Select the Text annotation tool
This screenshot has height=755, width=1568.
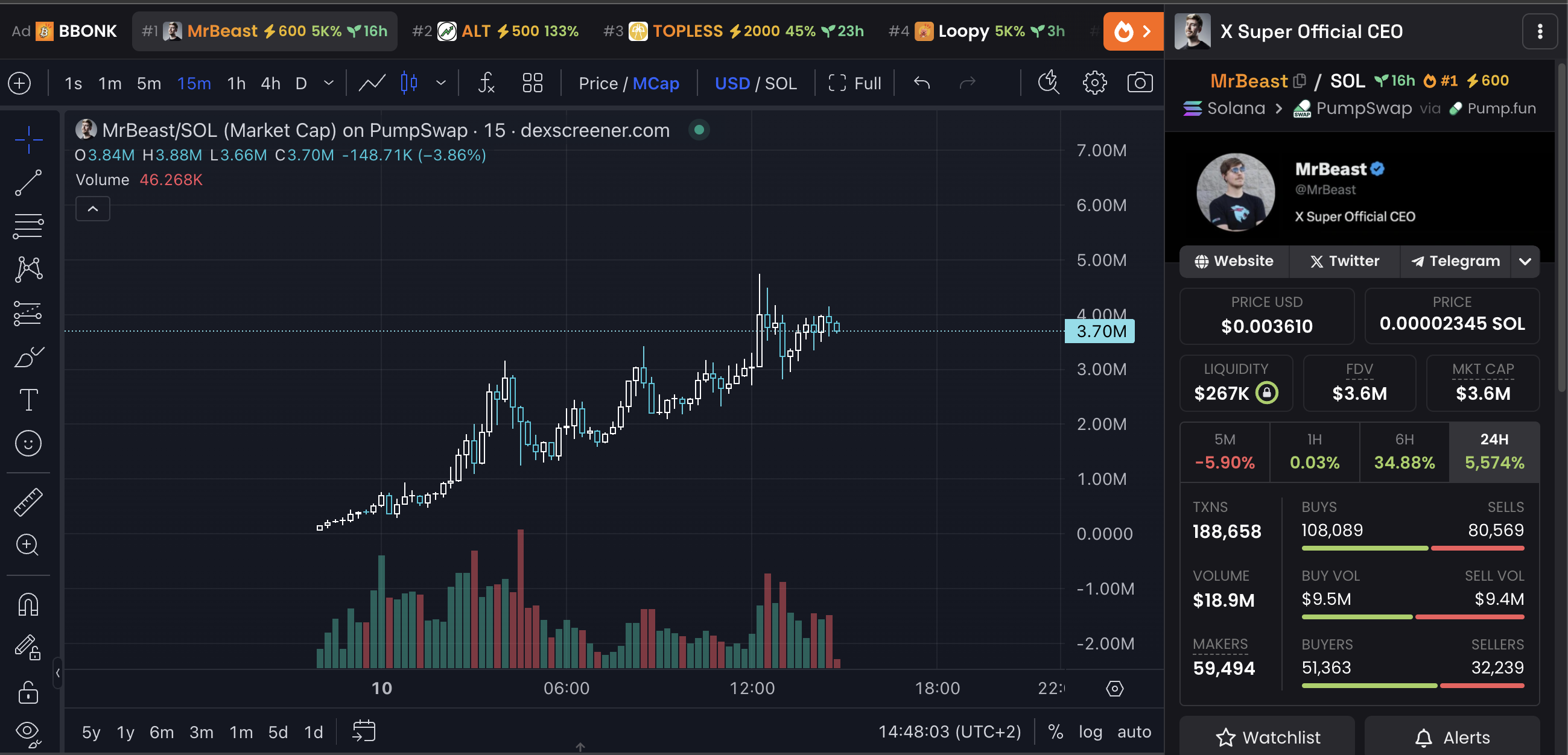tap(28, 400)
